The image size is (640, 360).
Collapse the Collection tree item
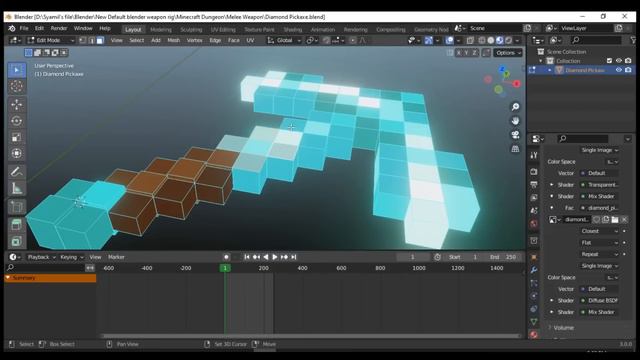point(541,61)
